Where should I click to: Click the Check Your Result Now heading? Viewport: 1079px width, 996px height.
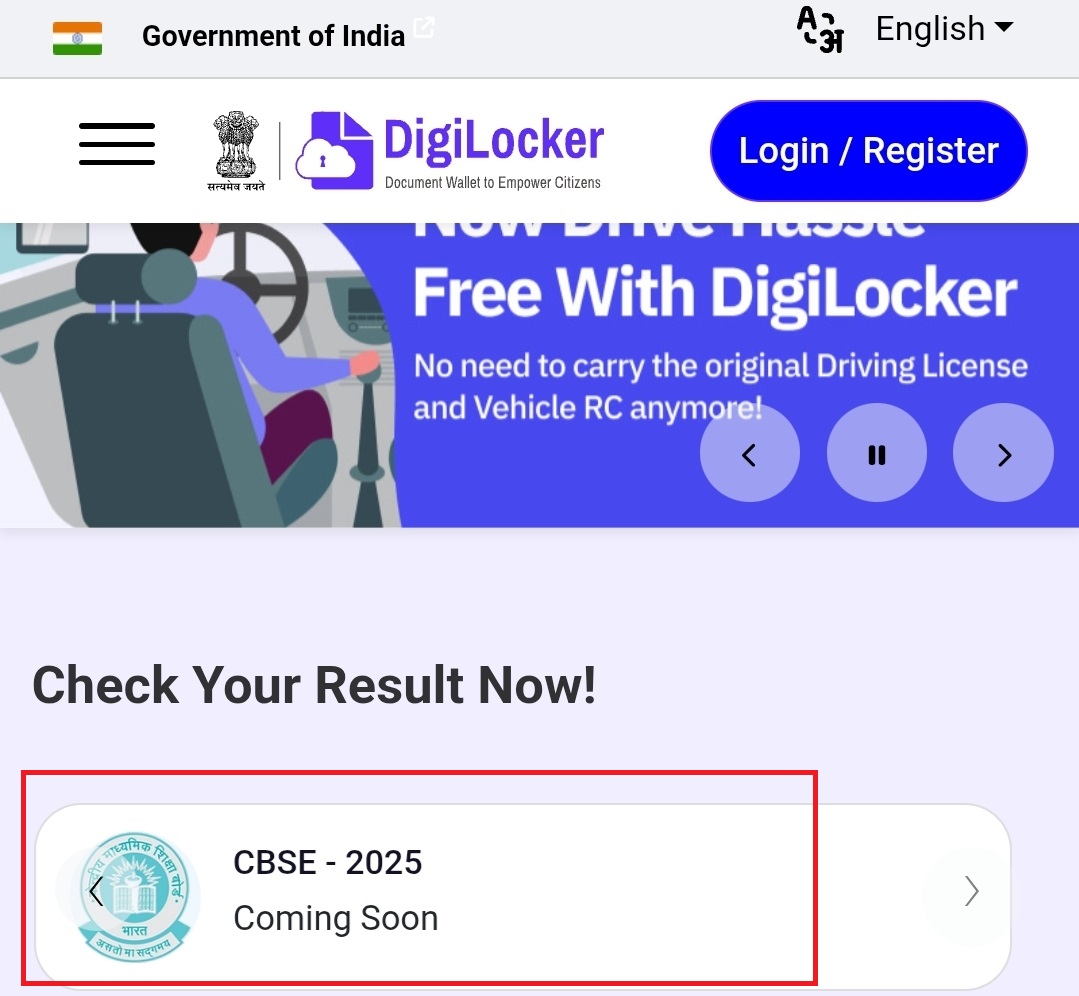(314, 686)
